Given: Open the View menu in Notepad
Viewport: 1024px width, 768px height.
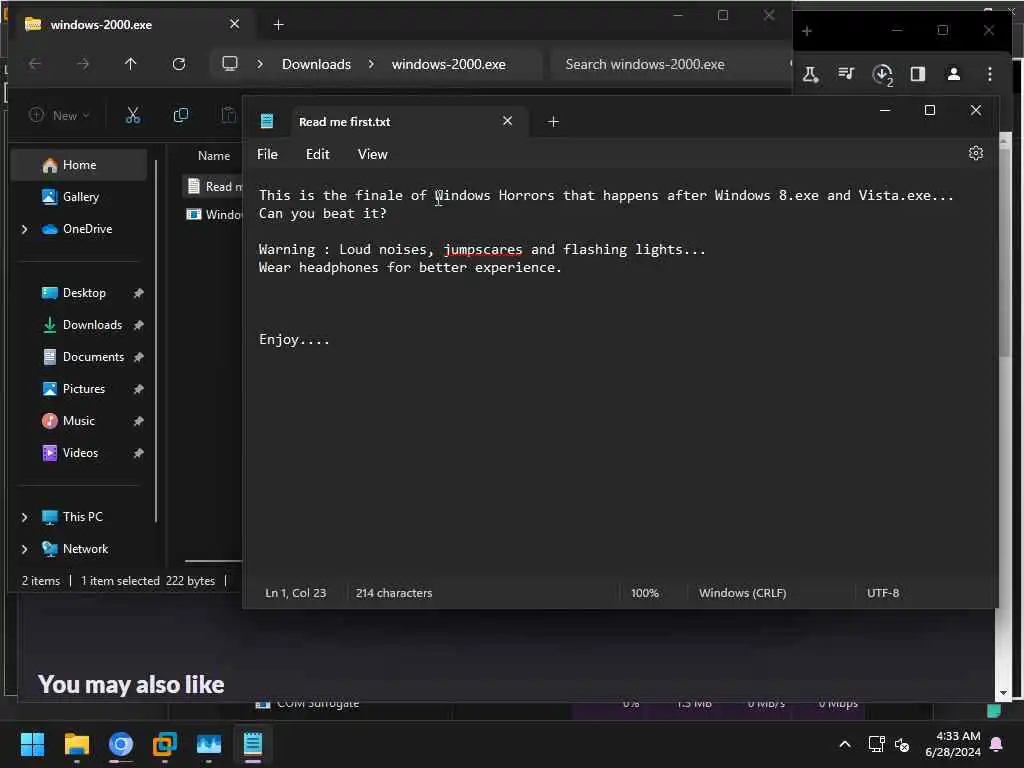Looking at the screenshot, I should [x=372, y=154].
